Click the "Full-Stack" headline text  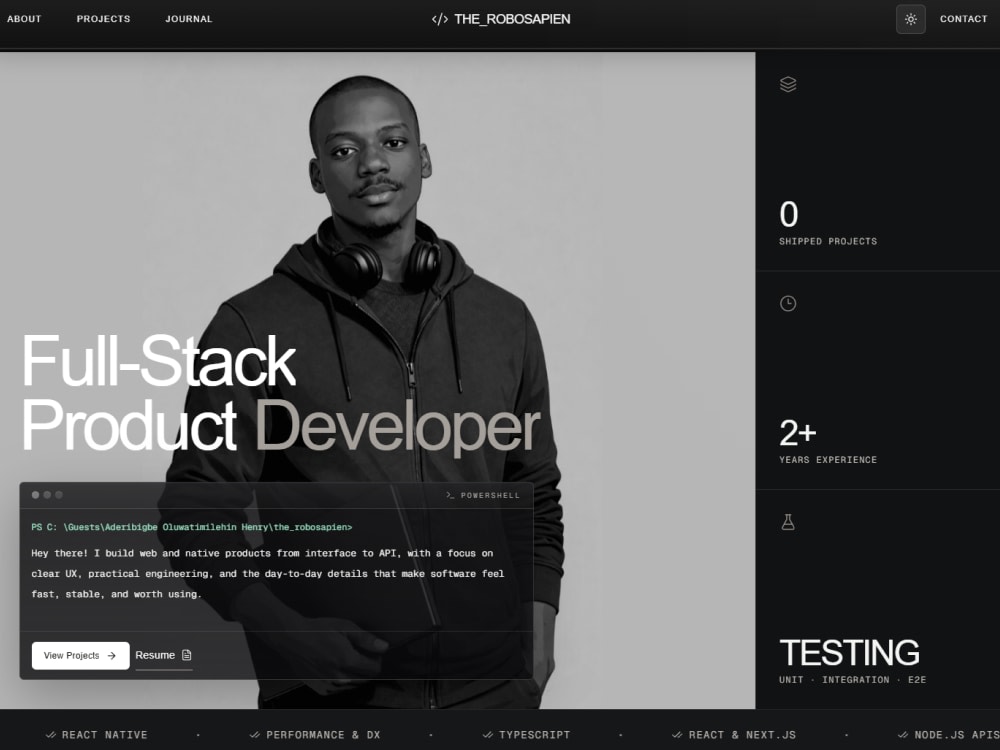tap(159, 362)
